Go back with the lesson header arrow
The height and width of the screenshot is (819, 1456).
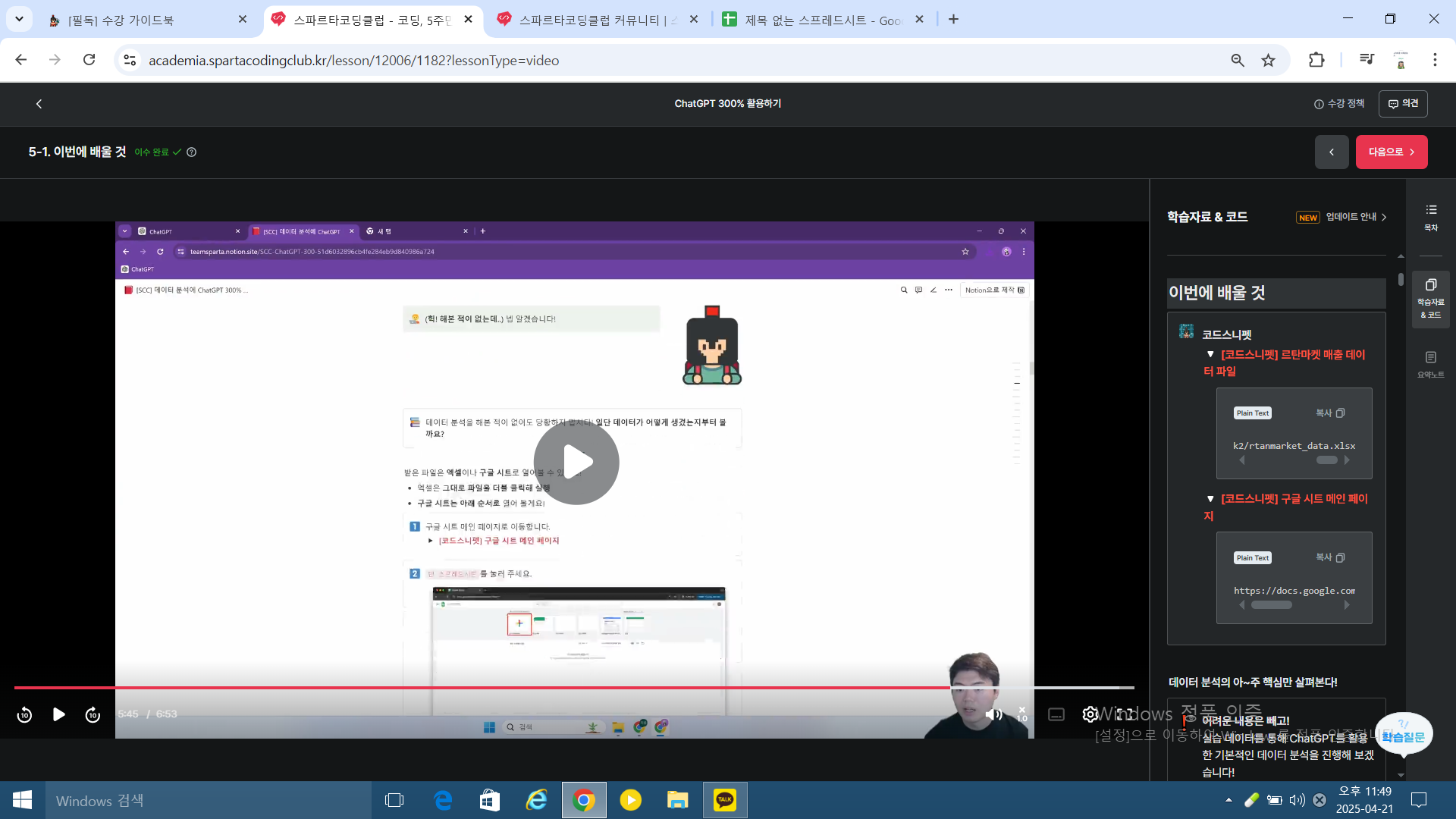coord(39,104)
